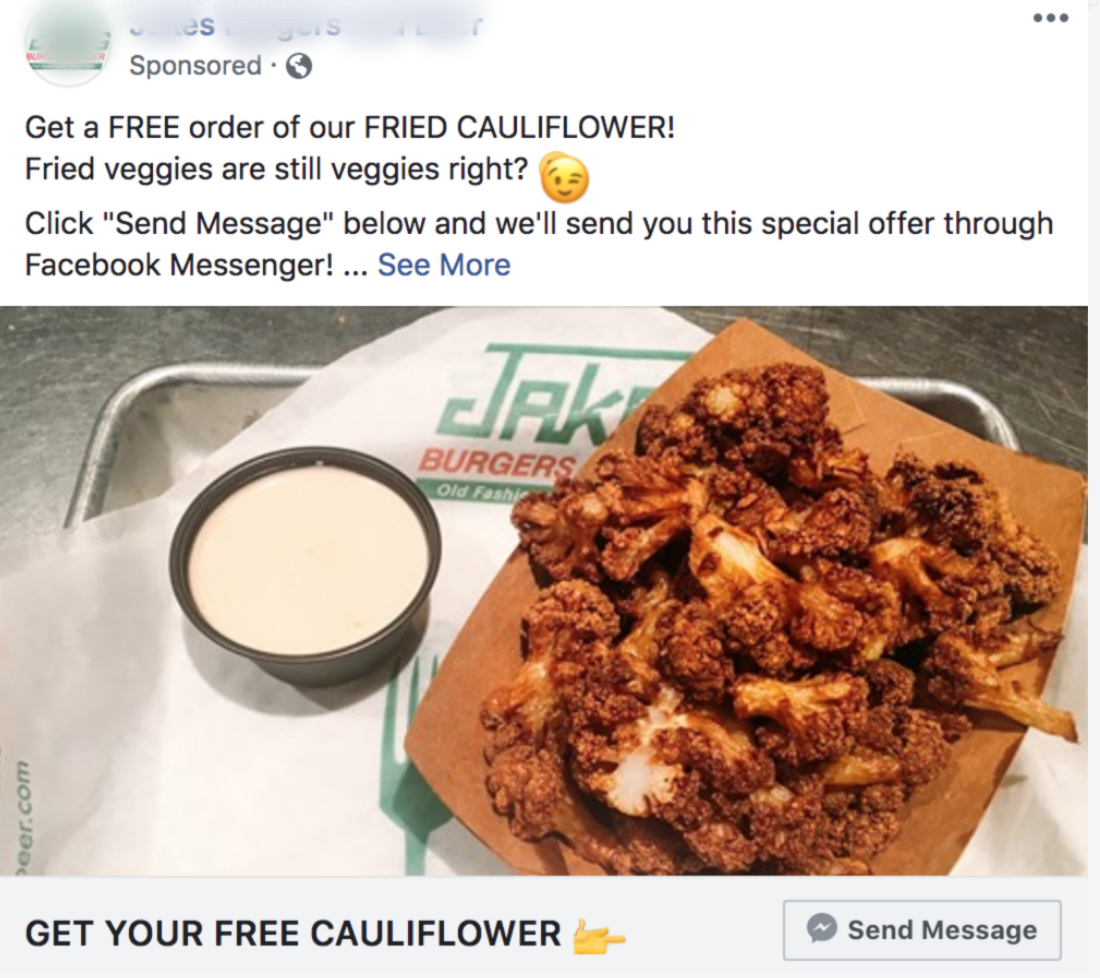Click the Send Message button
Image resolution: width=1100 pixels, height=978 pixels.
(922, 930)
